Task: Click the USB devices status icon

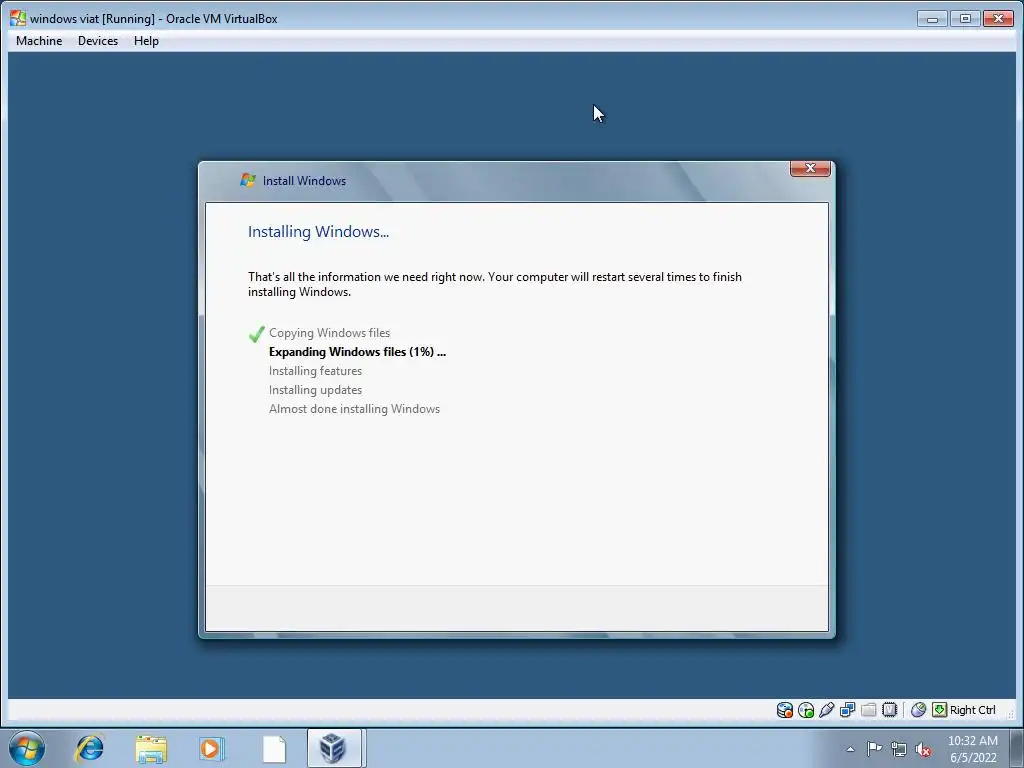Action: tap(827, 710)
